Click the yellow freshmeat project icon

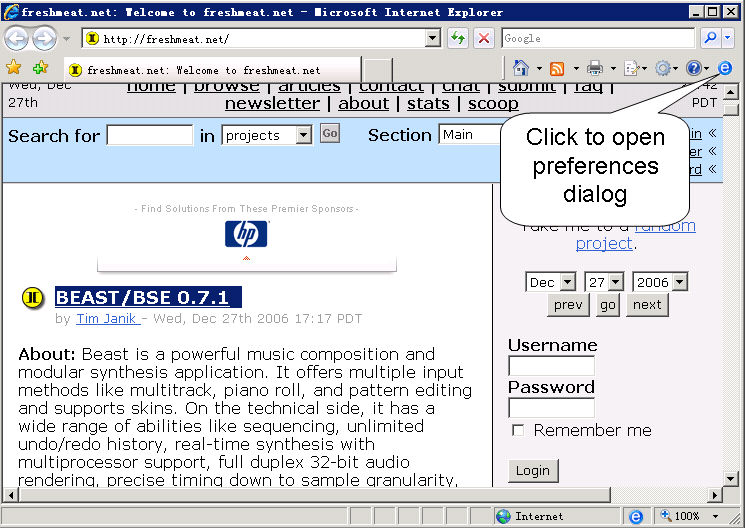pos(33,298)
